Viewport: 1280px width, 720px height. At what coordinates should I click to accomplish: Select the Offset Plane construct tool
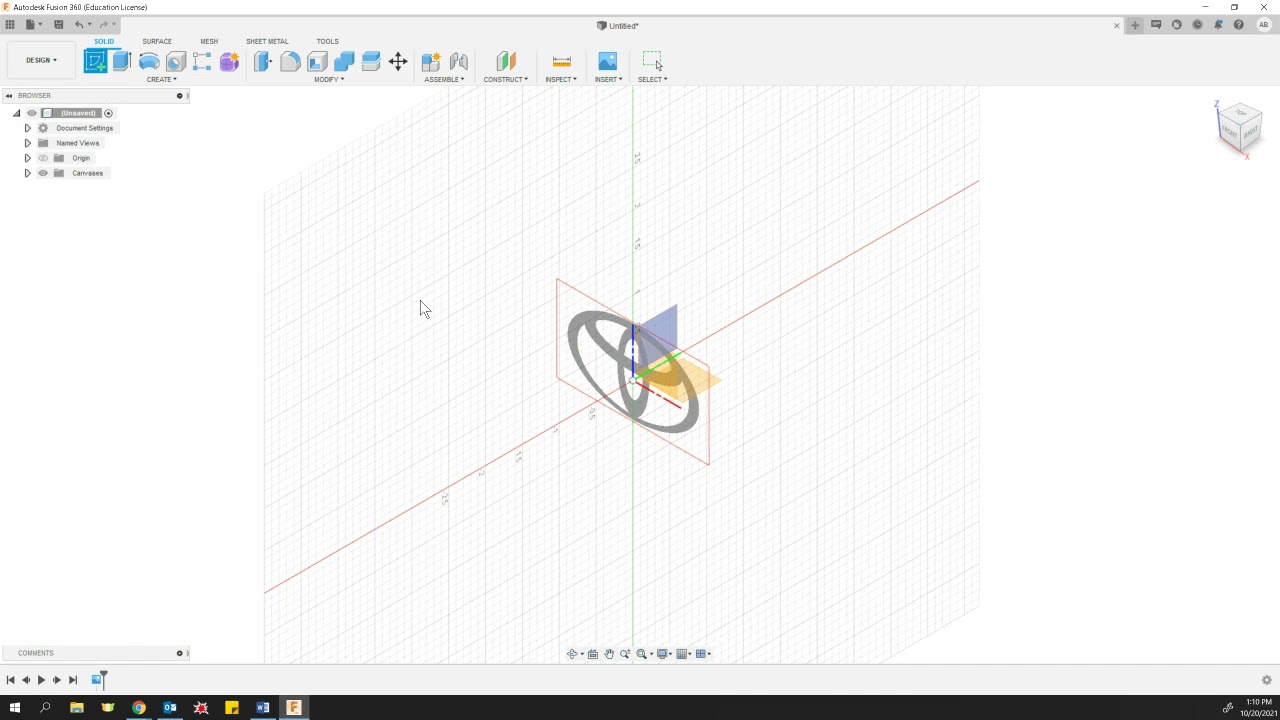pos(506,61)
